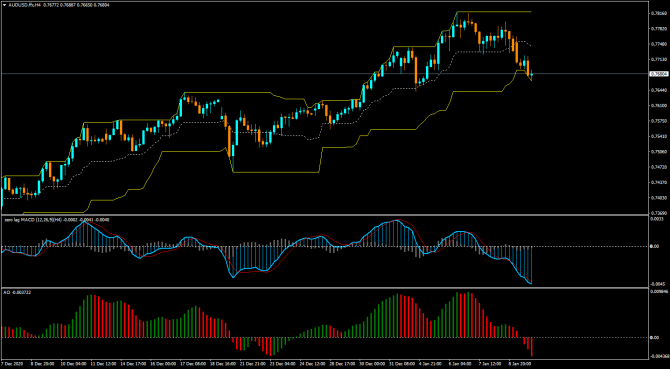This screenshot has height=369, width=670.
Task: Click the 0.00 level label in AO scale
Action: tap(654, 337)
